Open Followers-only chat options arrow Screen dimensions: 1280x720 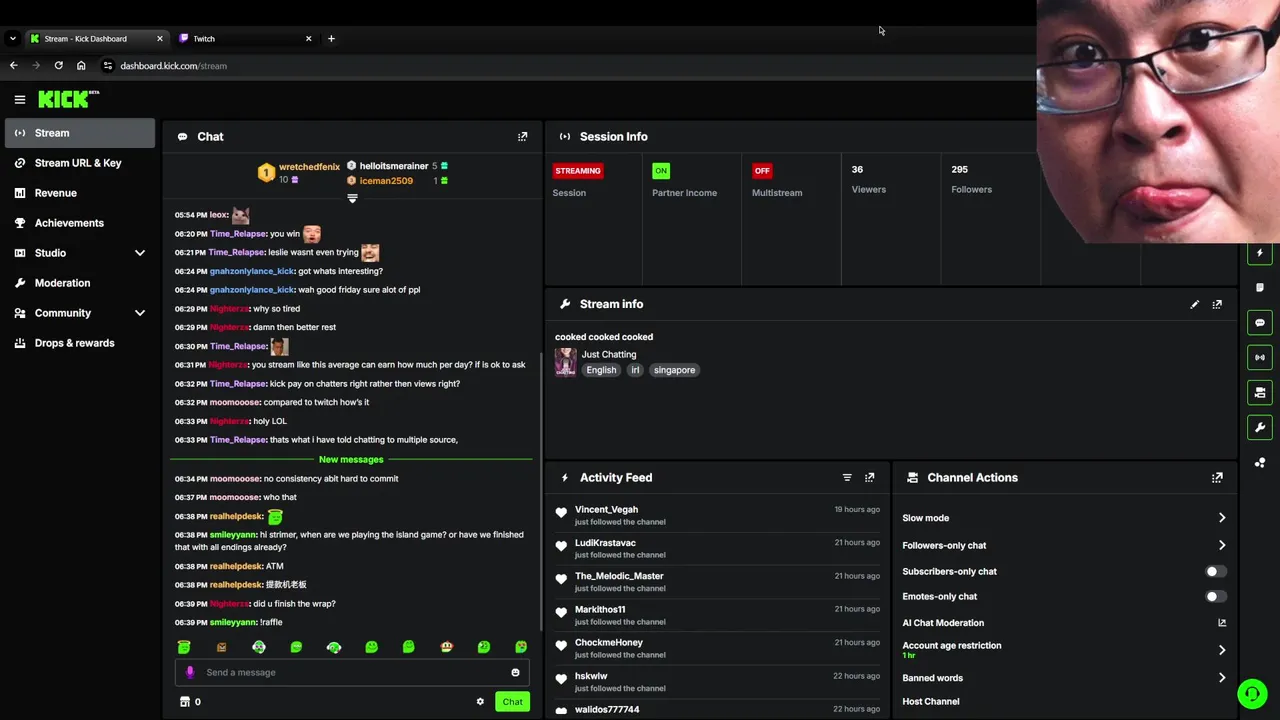tap(1221, 546)
